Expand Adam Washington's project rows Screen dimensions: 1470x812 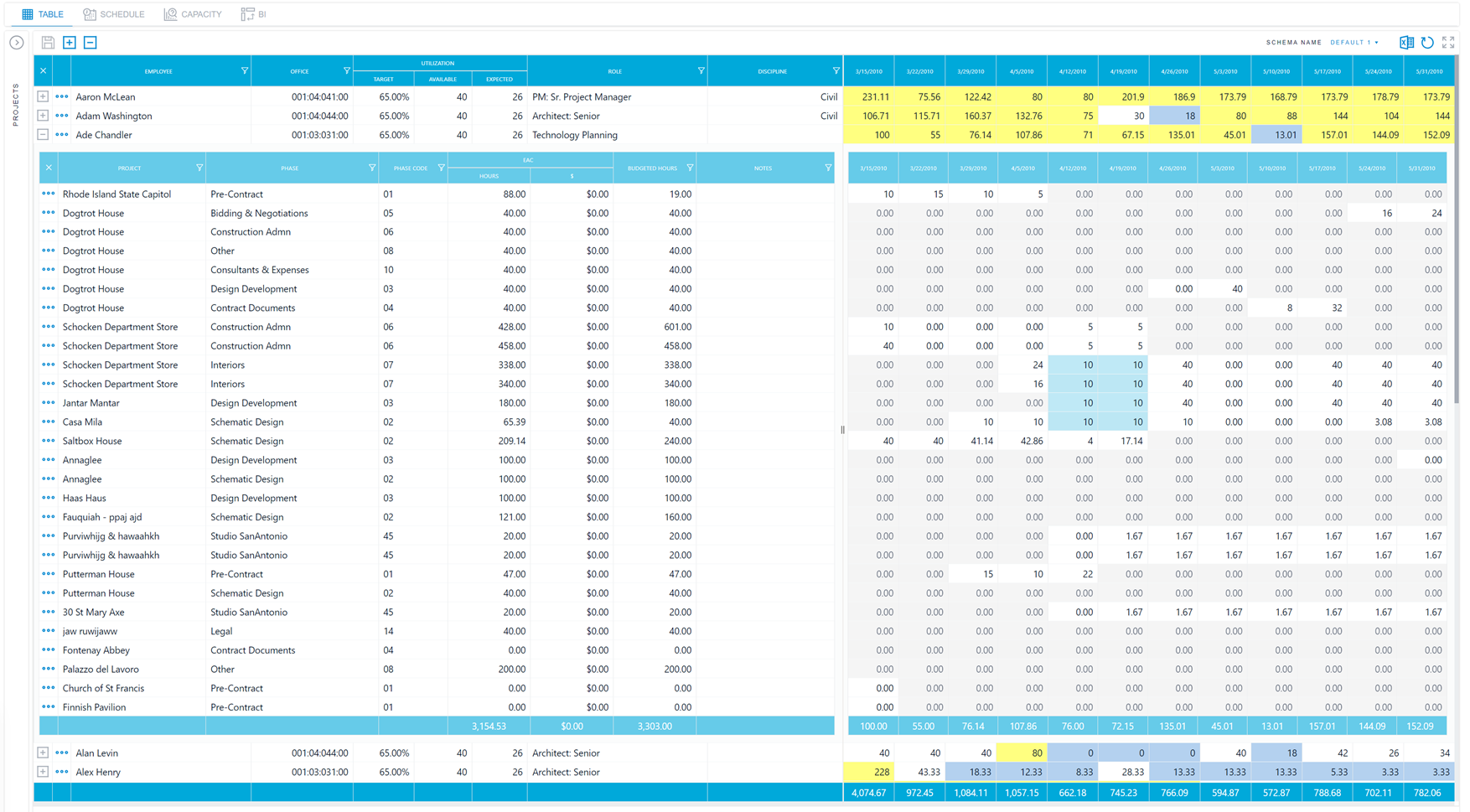click(41, 116)
